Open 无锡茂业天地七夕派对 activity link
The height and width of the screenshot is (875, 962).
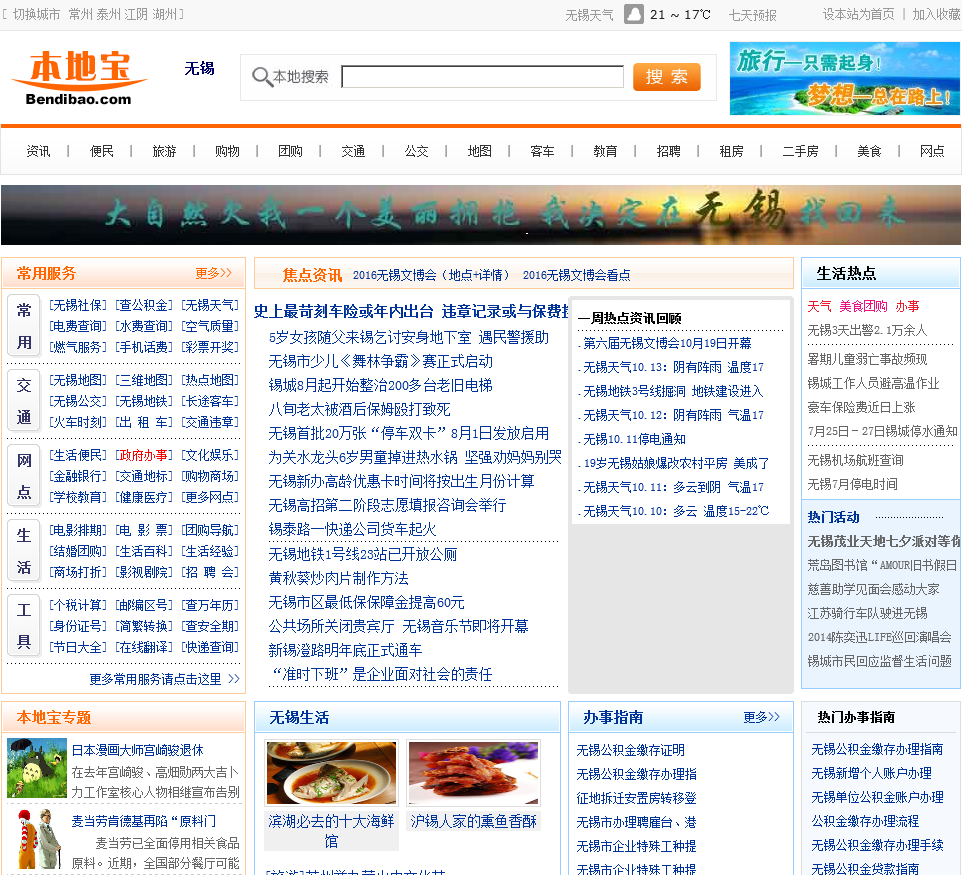click(883, 541)
